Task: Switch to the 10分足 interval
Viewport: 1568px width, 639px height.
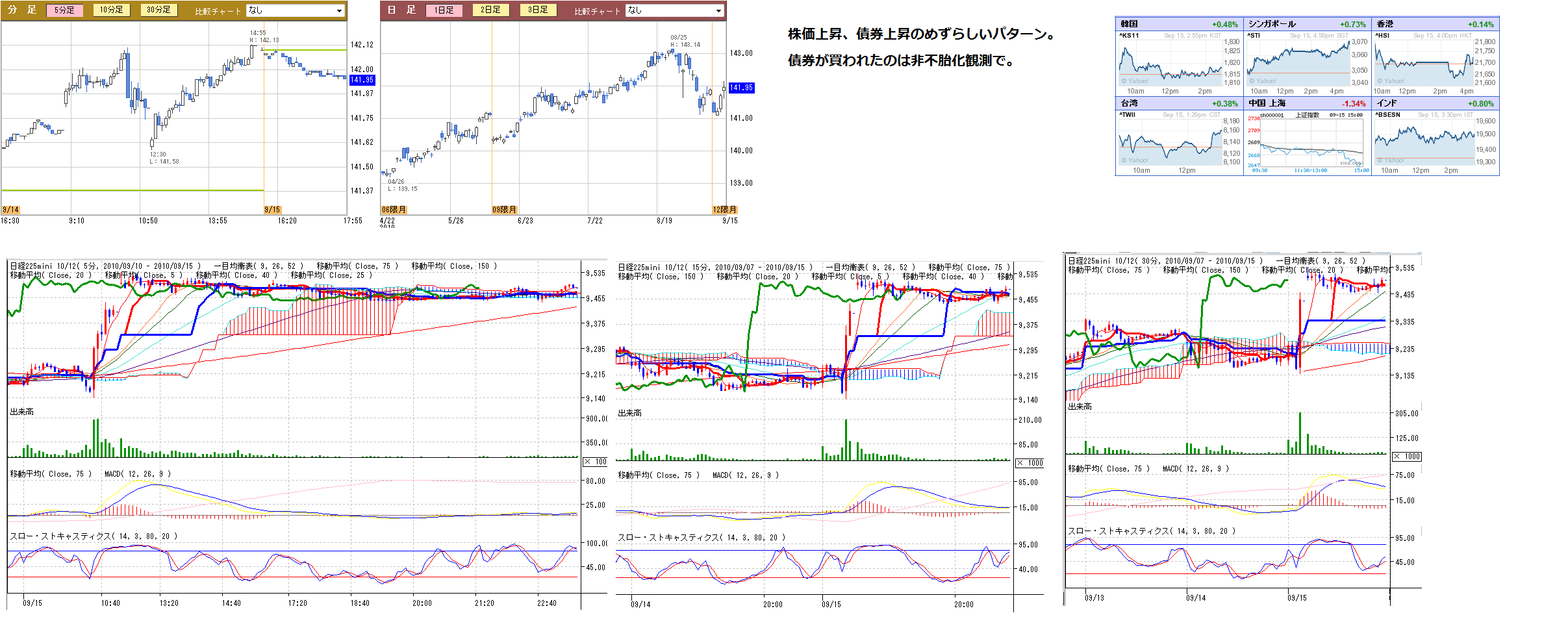Action: (x=111, y=10)
